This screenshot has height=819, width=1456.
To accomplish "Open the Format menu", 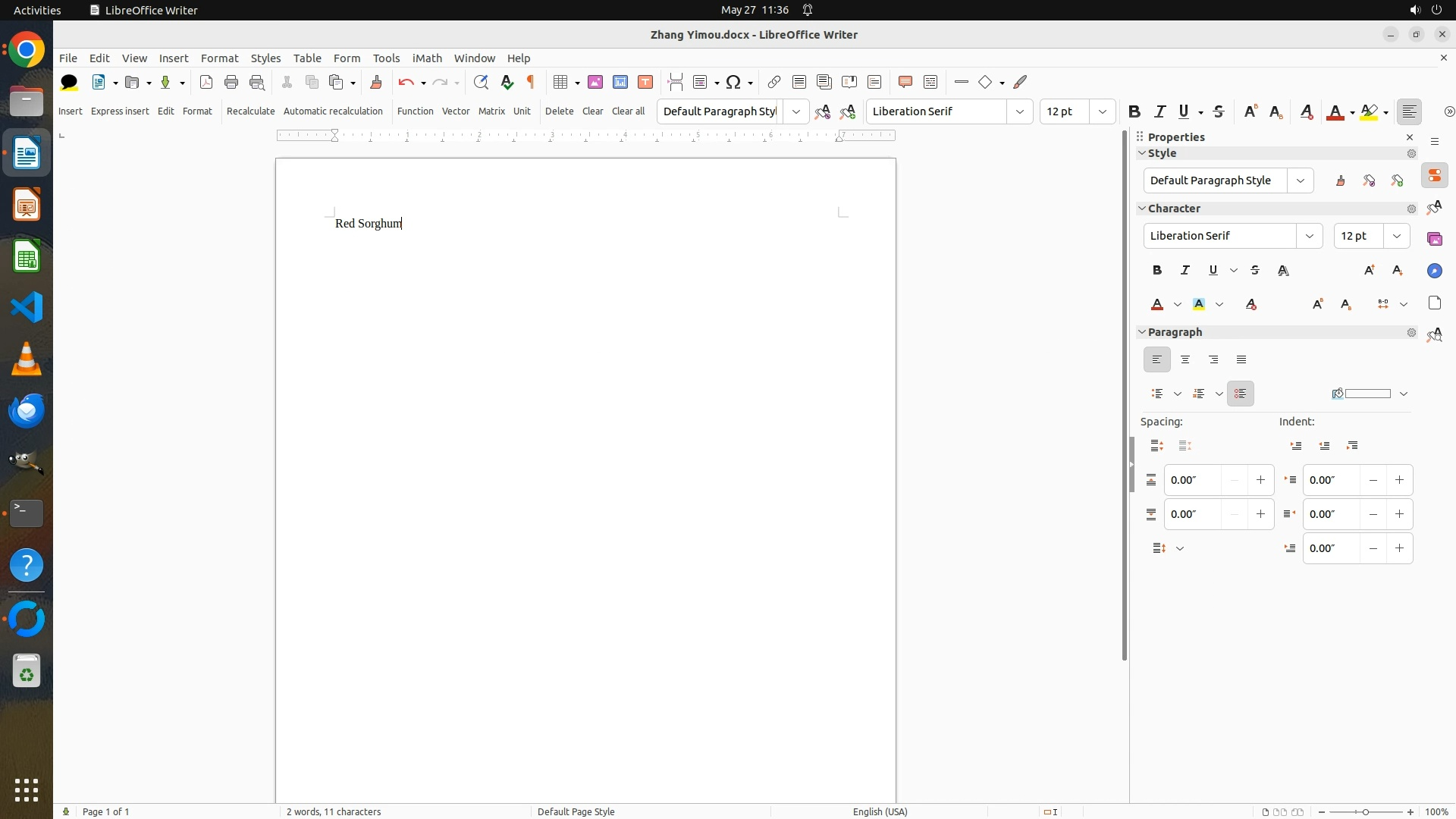I will [219, 58].
